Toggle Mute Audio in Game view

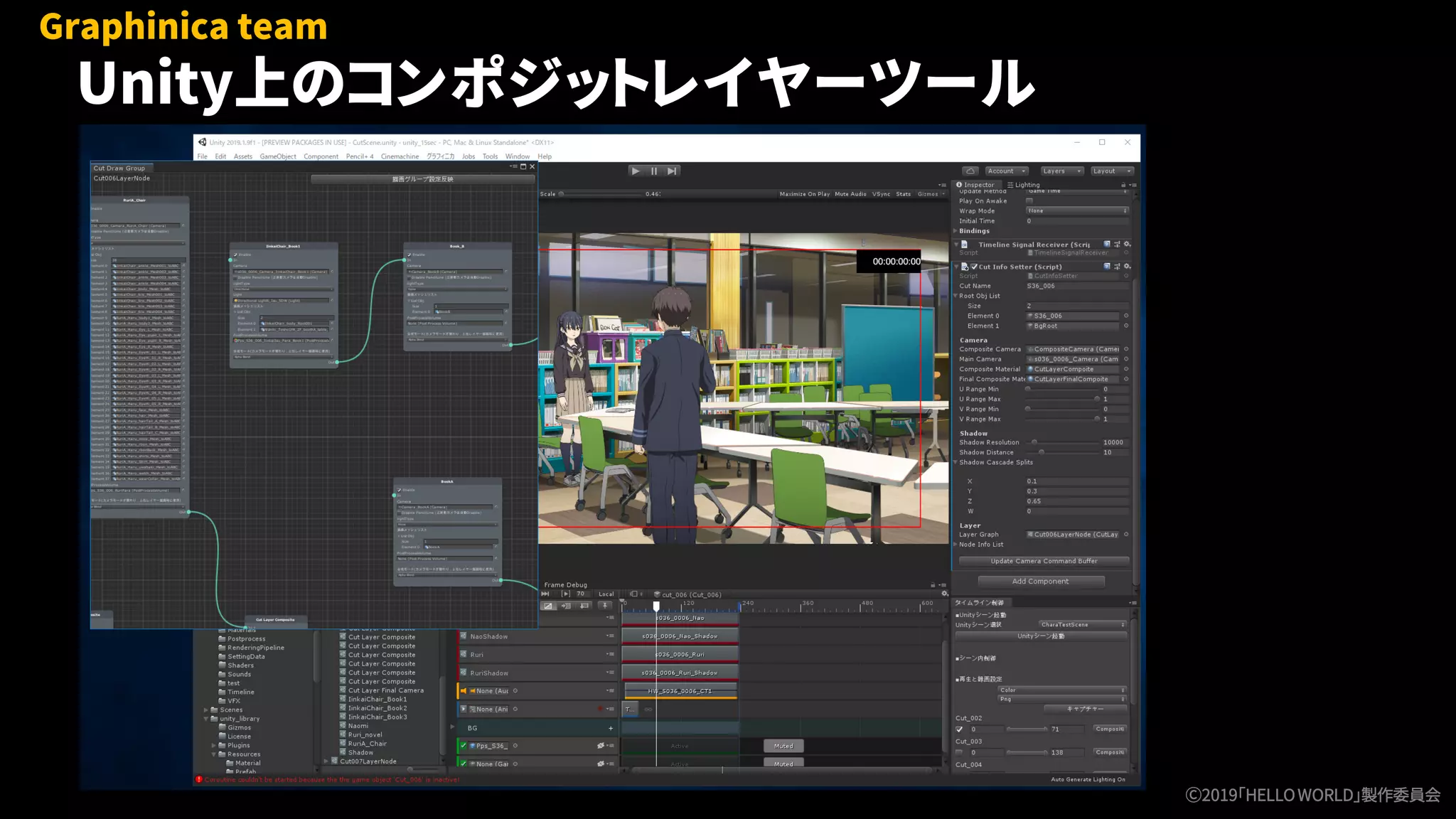pos(851,194)
